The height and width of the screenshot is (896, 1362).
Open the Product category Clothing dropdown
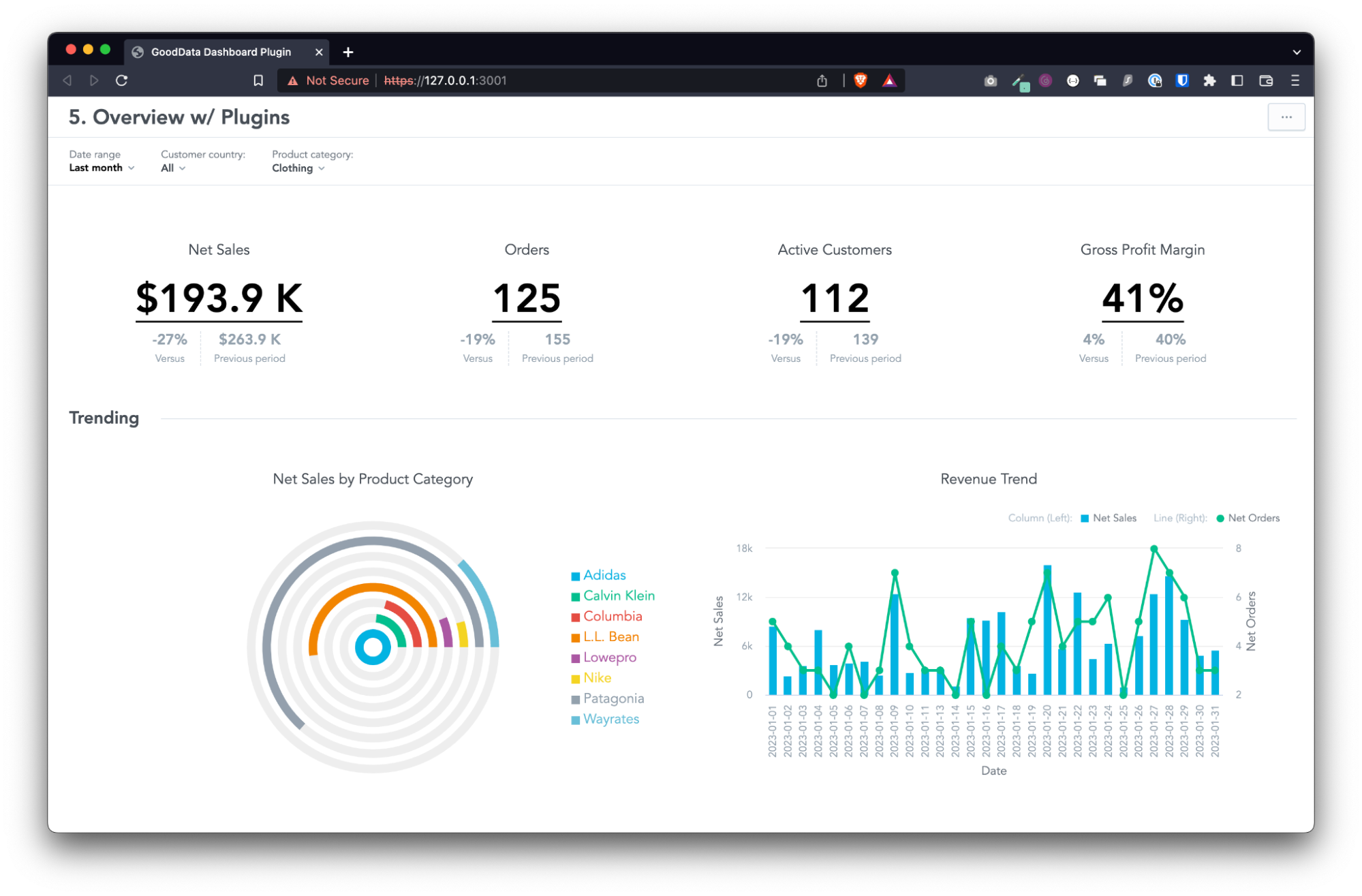(x=298, y=168)
